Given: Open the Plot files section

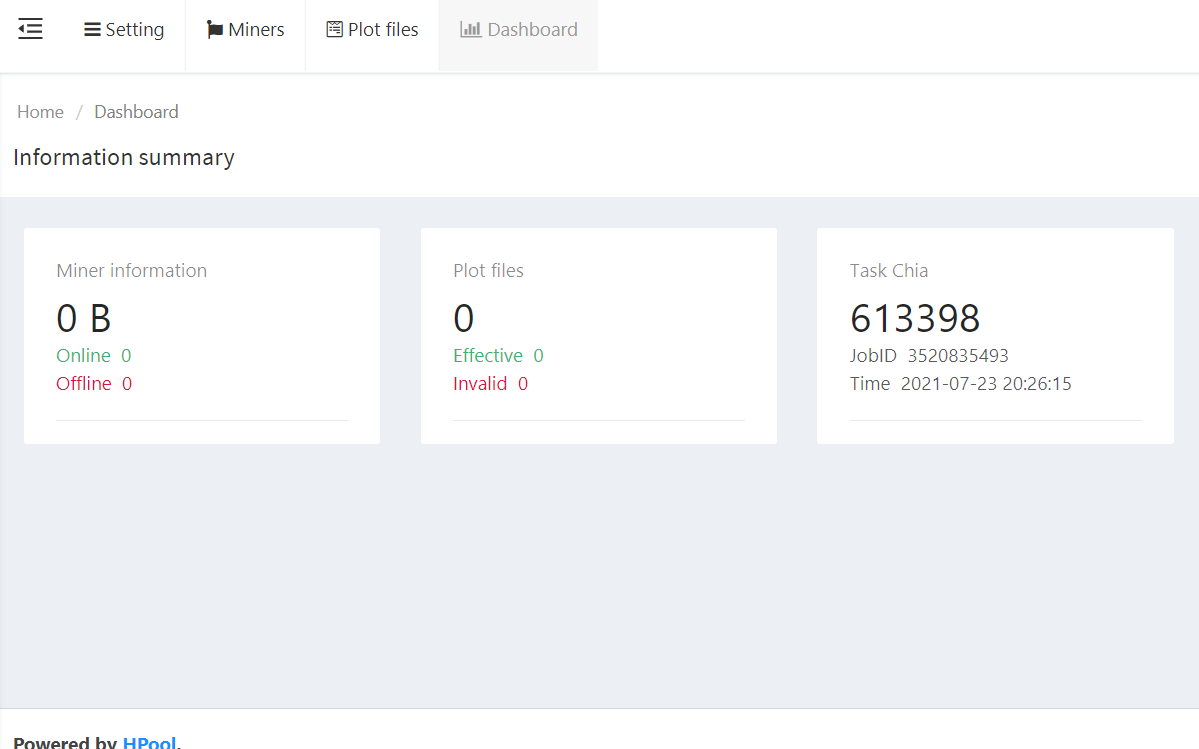Looking at the screenshot, I should pyautogui.click(x=371, y=29).
